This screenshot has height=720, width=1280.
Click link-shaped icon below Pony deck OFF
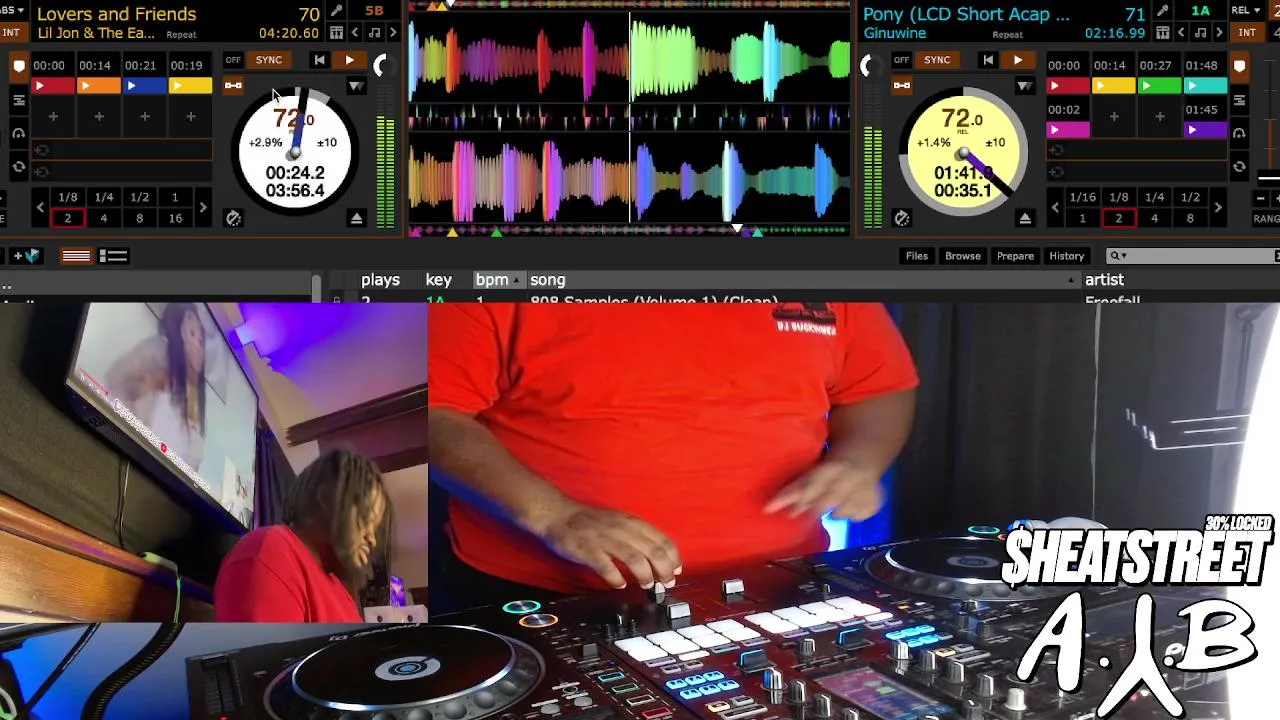(901, 86)
